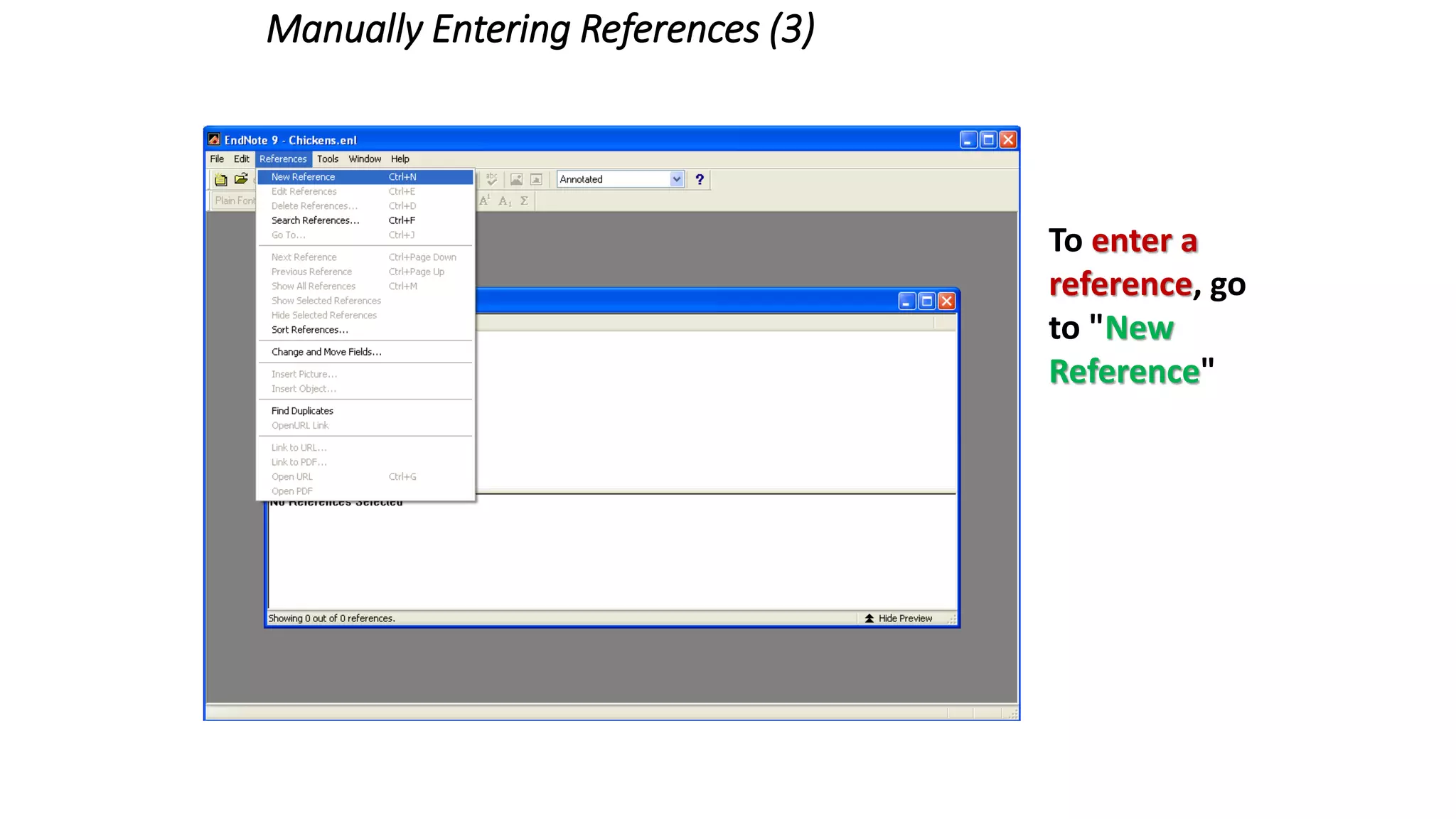The width and height of the screenshot is (1456, 819).
Task: Click the greyed Open URL entry
Action: coord(365,477)
